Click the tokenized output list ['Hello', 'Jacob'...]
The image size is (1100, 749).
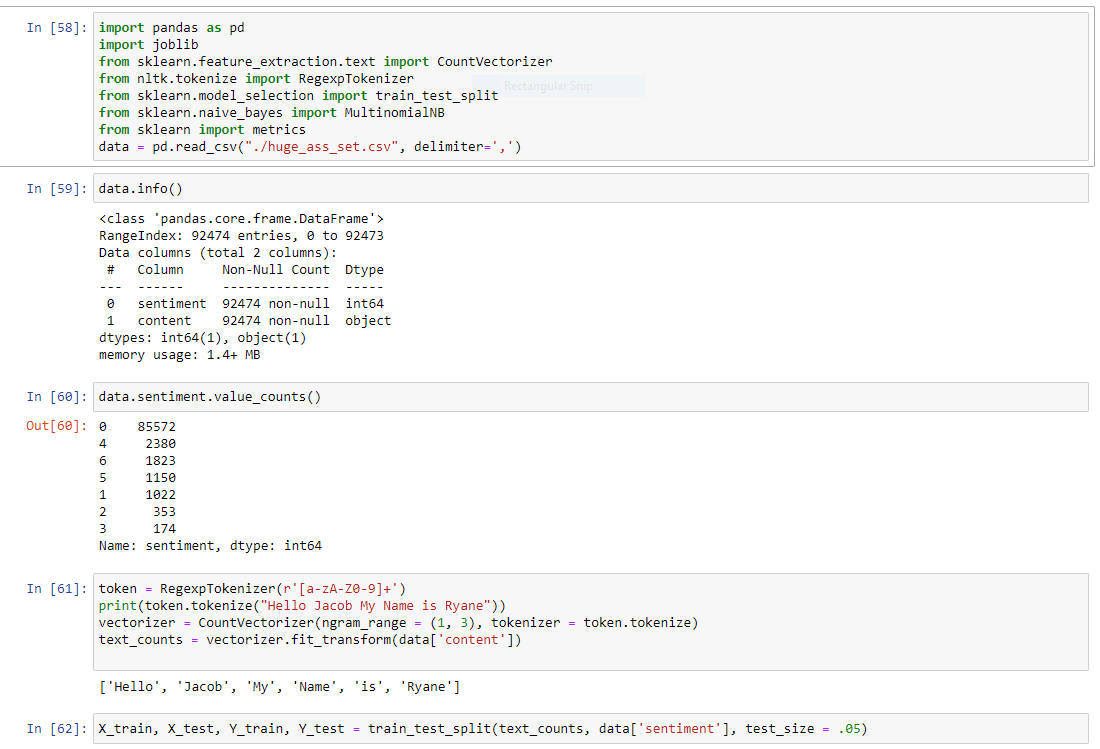pos(280,687)
